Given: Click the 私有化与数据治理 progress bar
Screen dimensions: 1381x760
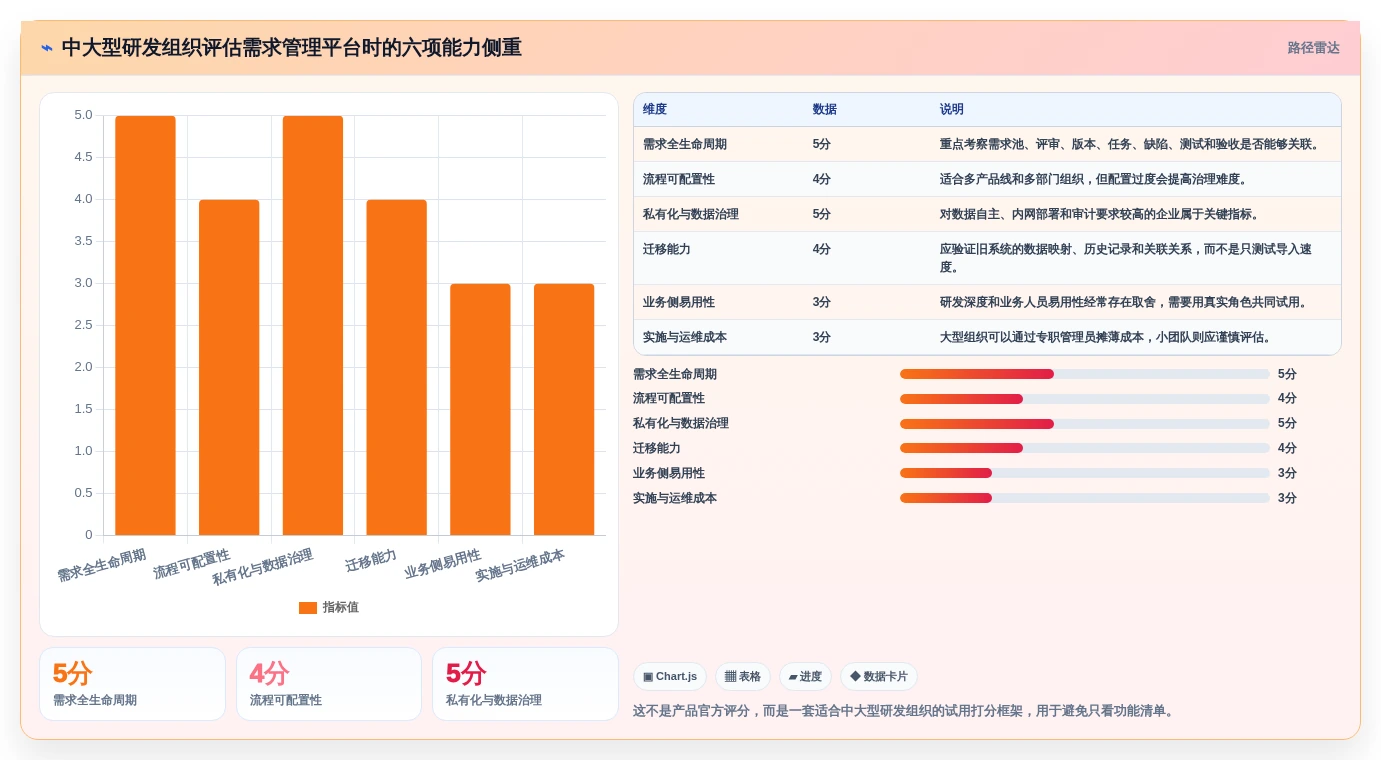Looking at the screenshot, I should tap(1085, 424).
